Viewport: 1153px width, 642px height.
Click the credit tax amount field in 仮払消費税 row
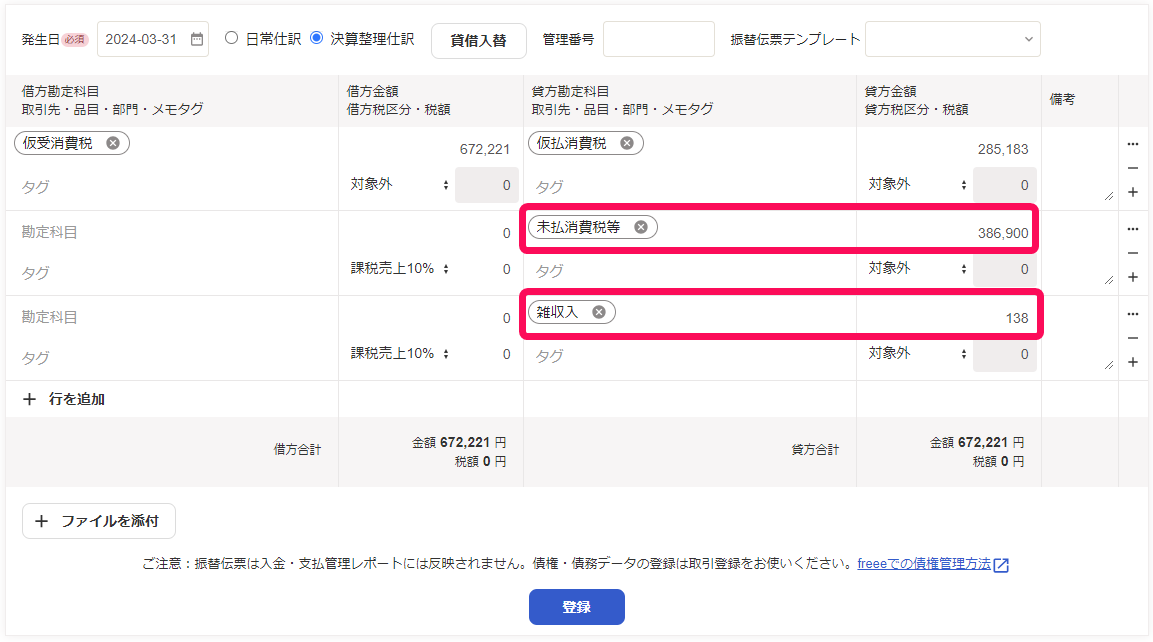[x=1004, y=185]
